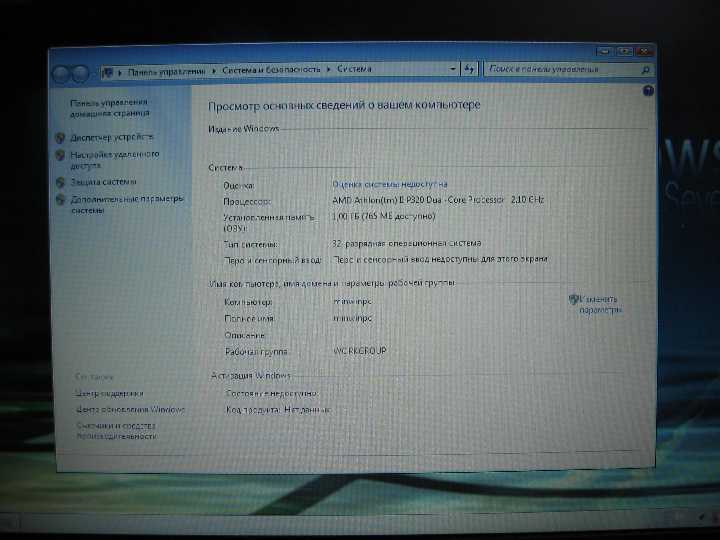Open Центр поддержки link
This screenshot has height=540, width=720.
pos(109,394)
